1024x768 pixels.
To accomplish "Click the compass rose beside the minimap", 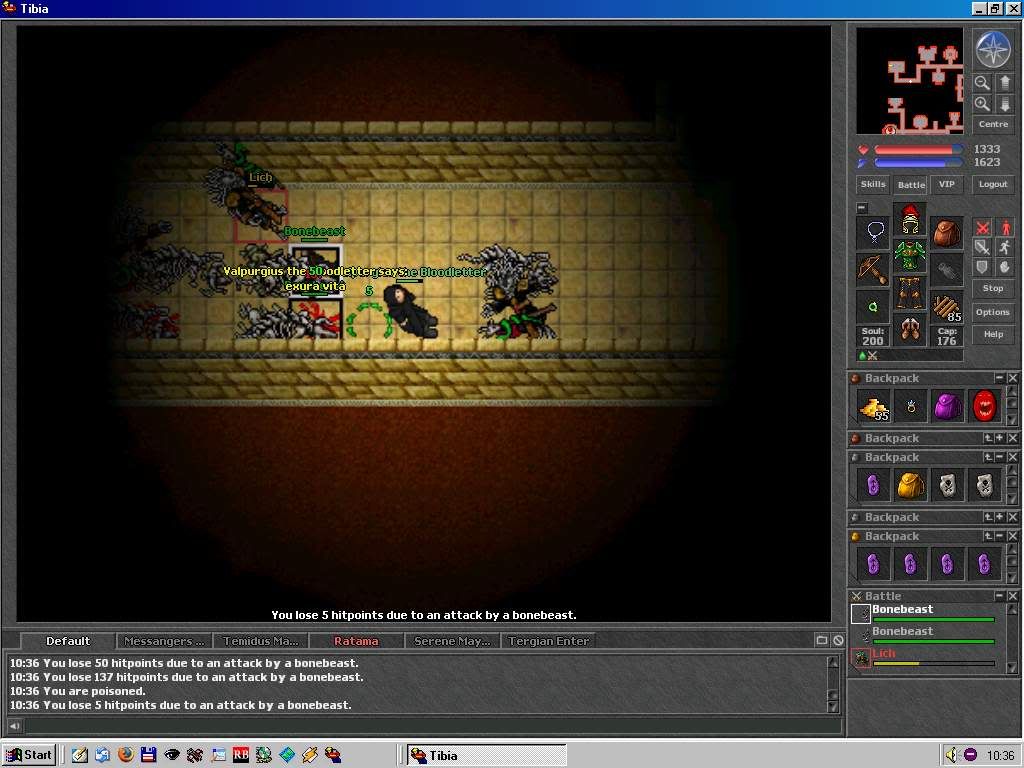I will (993, 49).
